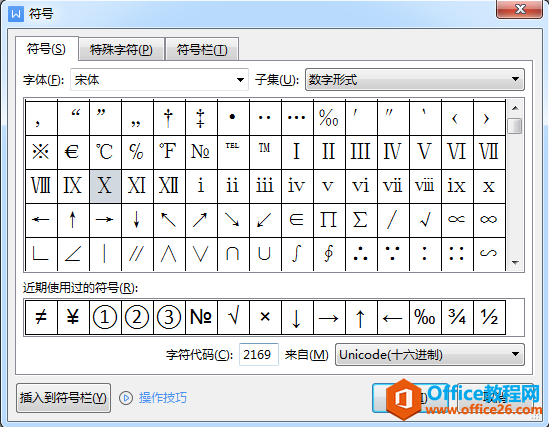Pick recently used yen ¥ symbol
This screenshot has width=549, height=427.
[x=73, y=317]
